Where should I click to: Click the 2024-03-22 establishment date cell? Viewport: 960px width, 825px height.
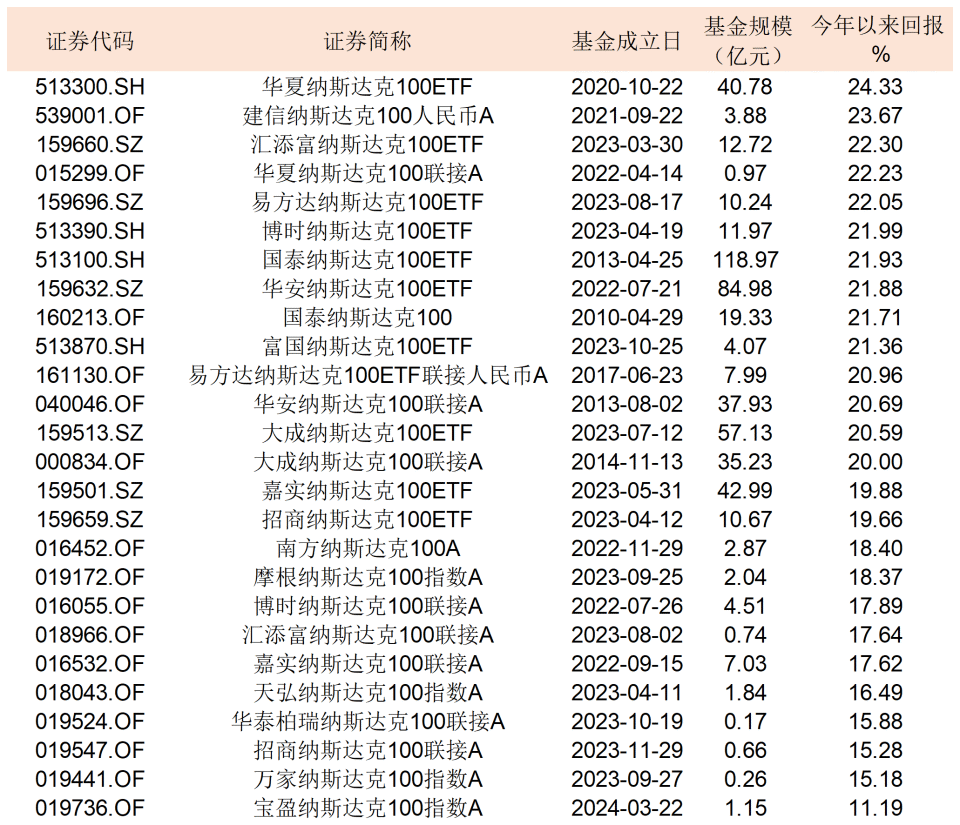[627, 808]
